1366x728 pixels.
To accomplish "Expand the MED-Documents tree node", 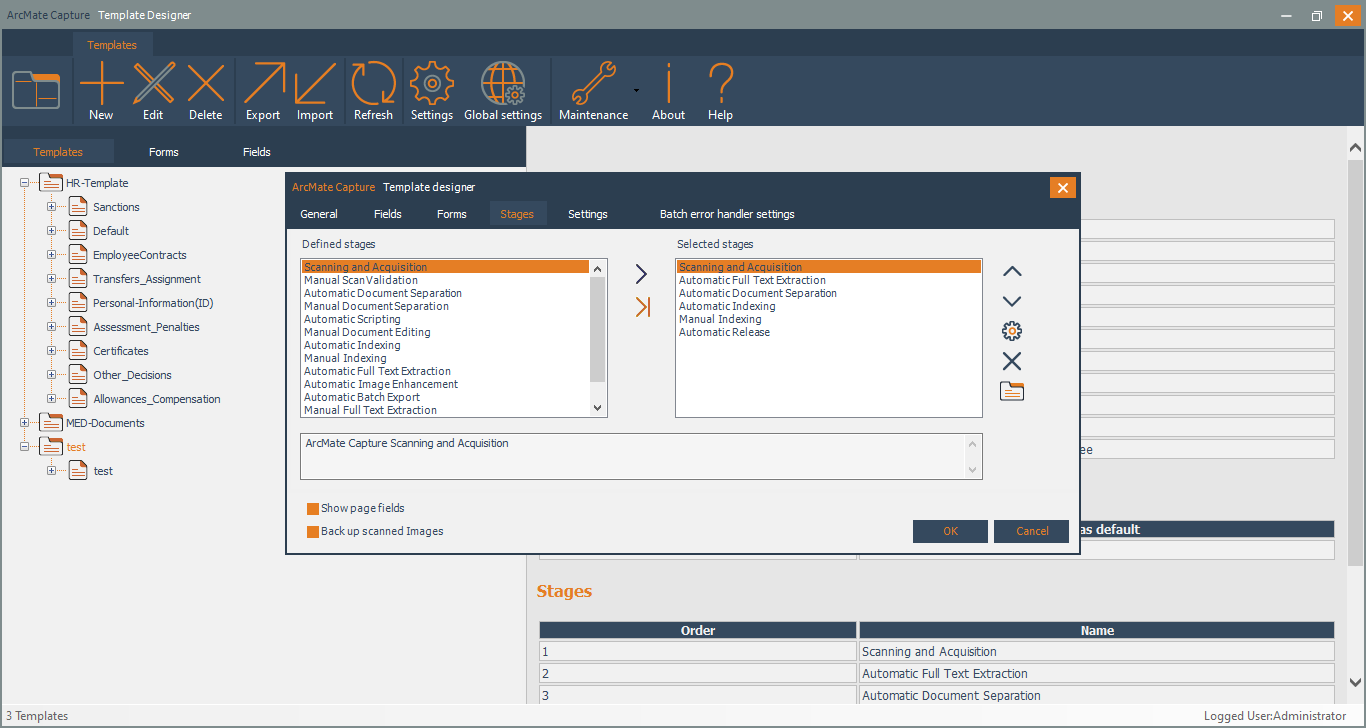I will (x=24, y=423).
